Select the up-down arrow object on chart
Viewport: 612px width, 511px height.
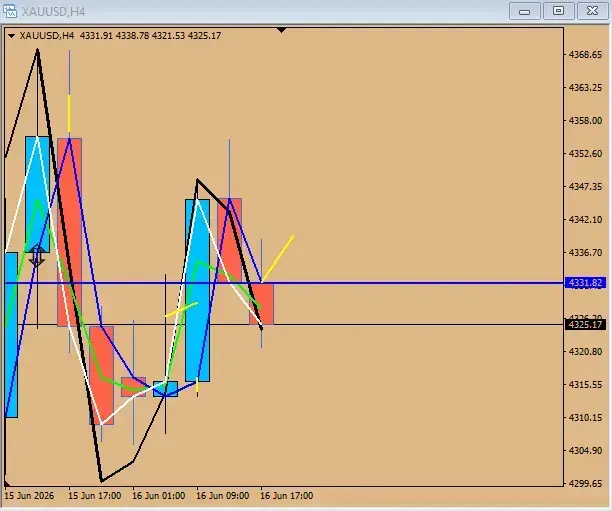(37, 255)
